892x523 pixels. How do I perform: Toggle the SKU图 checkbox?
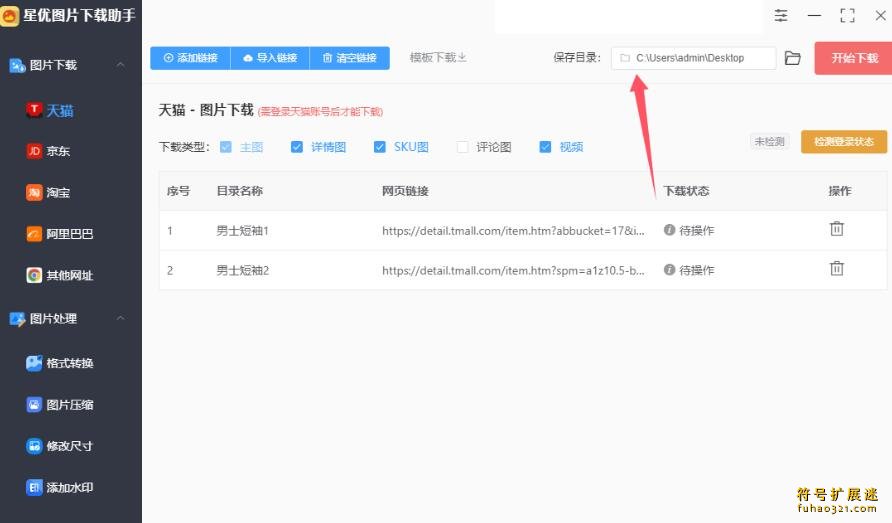pos(380,147)
